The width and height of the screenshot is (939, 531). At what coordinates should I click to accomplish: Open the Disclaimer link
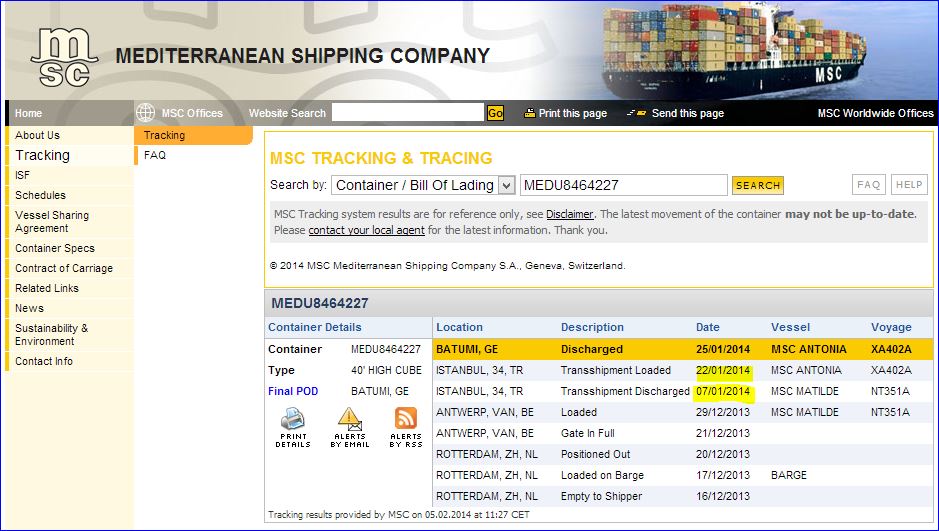click(x=570, y=214)
